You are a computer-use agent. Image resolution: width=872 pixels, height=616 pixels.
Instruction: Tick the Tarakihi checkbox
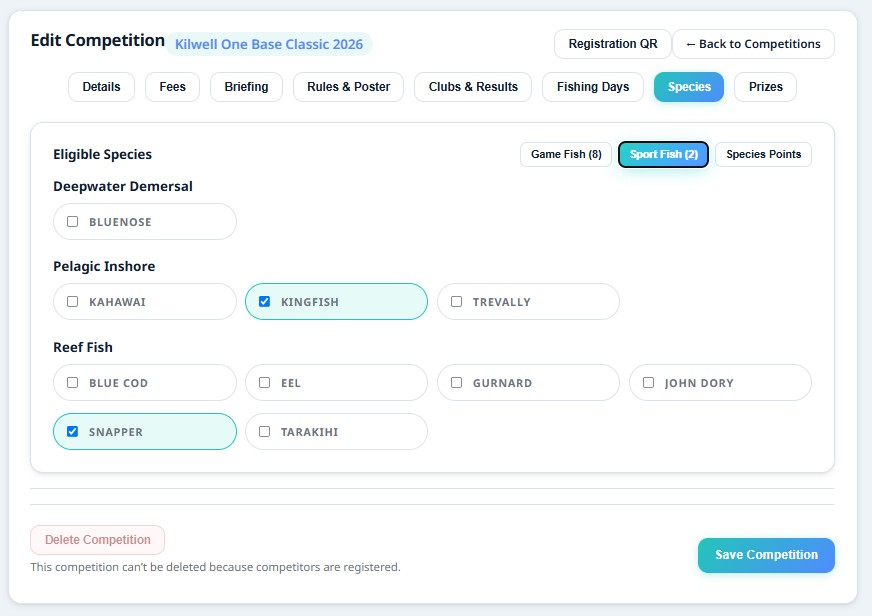pyautogui.click(x=264, y=431)
